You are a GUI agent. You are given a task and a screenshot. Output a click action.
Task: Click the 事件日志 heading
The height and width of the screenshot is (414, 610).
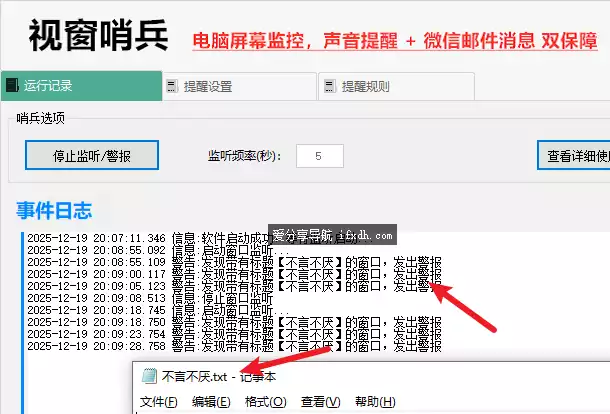click(x=54, y=211)
